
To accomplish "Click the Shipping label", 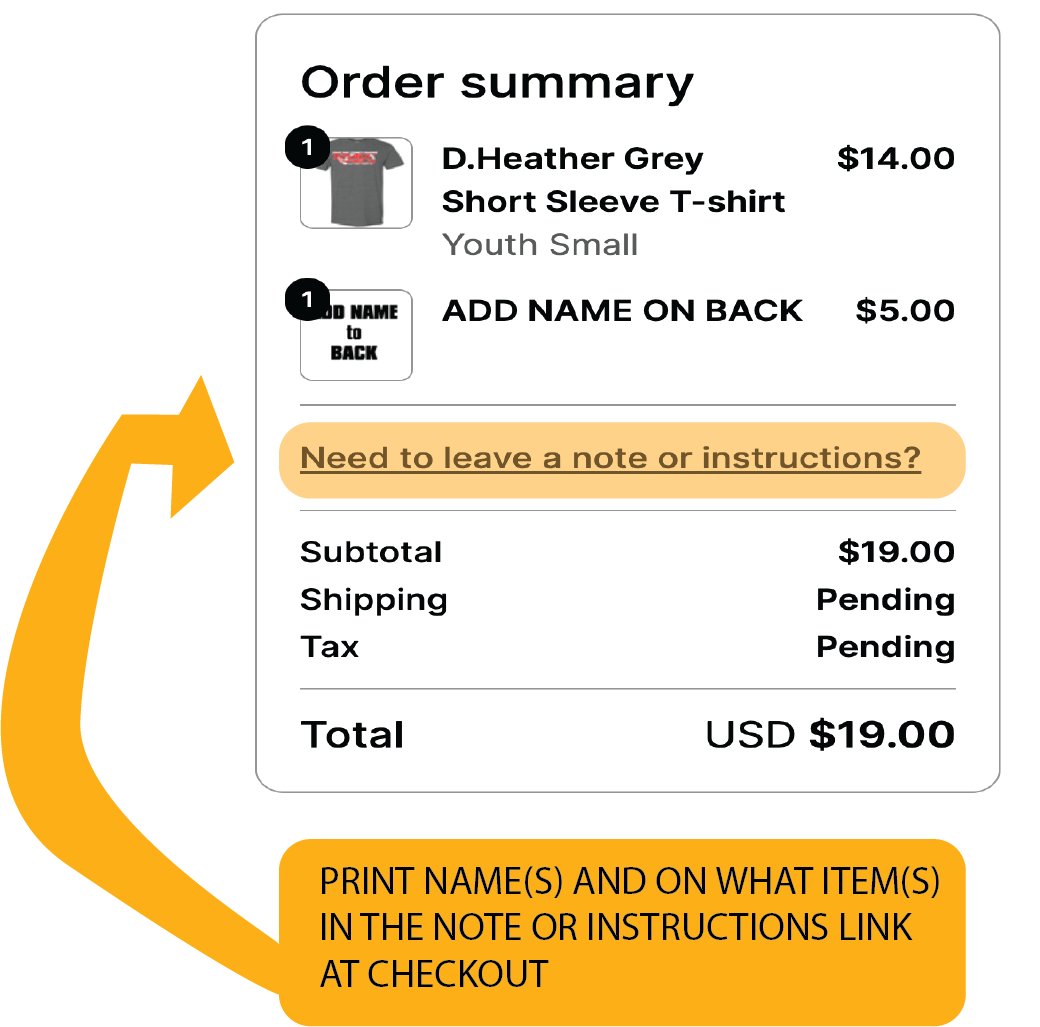I will pos(374,600).
